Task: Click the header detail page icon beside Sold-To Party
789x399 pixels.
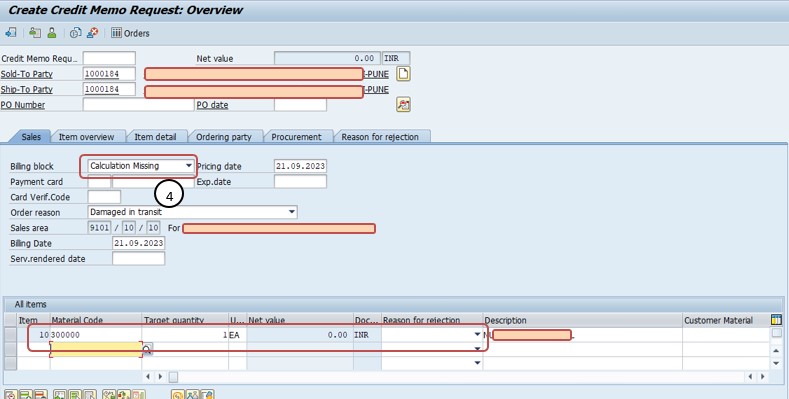Action: pos(403,74)
